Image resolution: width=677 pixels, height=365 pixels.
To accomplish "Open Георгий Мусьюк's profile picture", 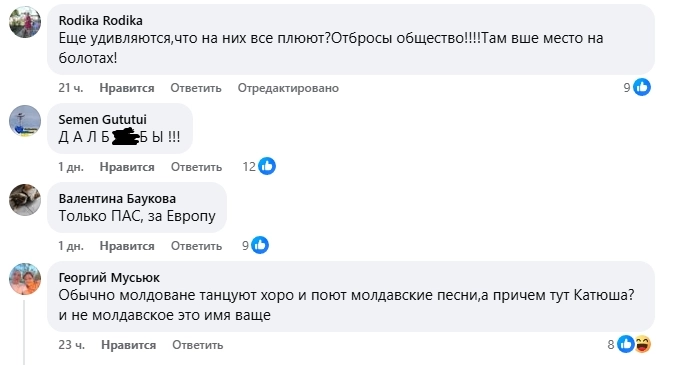I will (x=25, y=279).
